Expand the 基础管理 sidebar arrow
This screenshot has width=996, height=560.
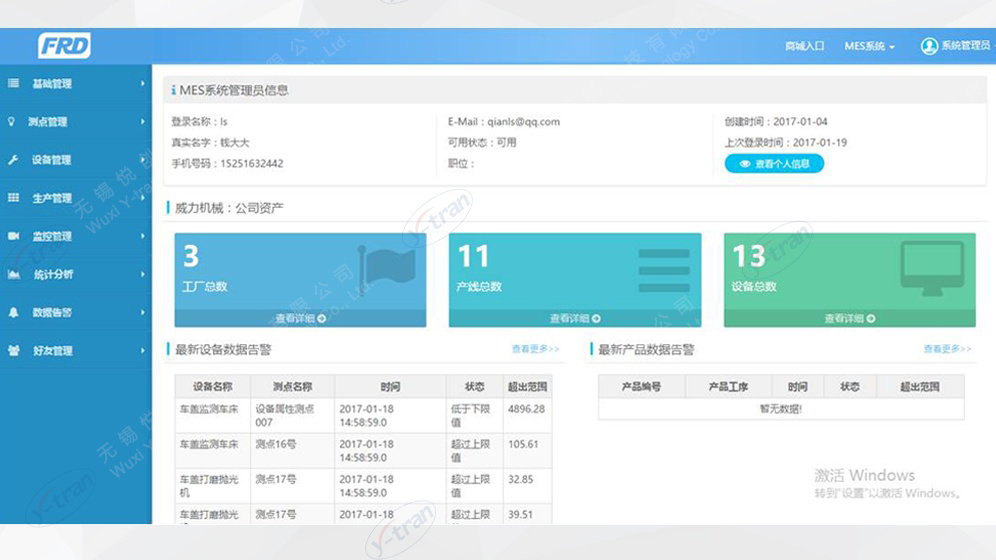coord(143,84)
